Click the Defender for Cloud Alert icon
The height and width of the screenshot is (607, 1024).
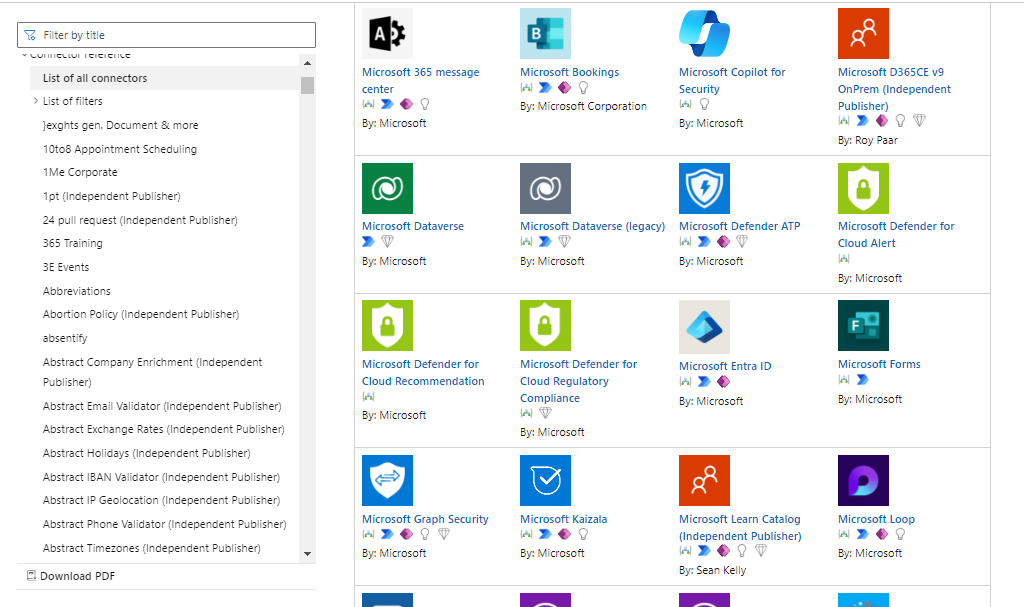tap(863, 188)
